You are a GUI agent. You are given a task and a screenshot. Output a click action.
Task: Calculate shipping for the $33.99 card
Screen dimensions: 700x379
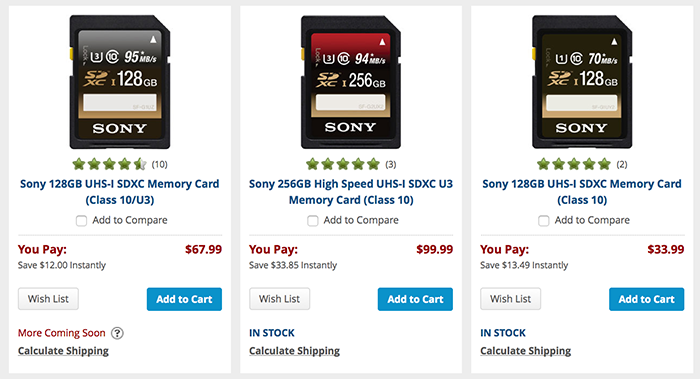point(525,351)
